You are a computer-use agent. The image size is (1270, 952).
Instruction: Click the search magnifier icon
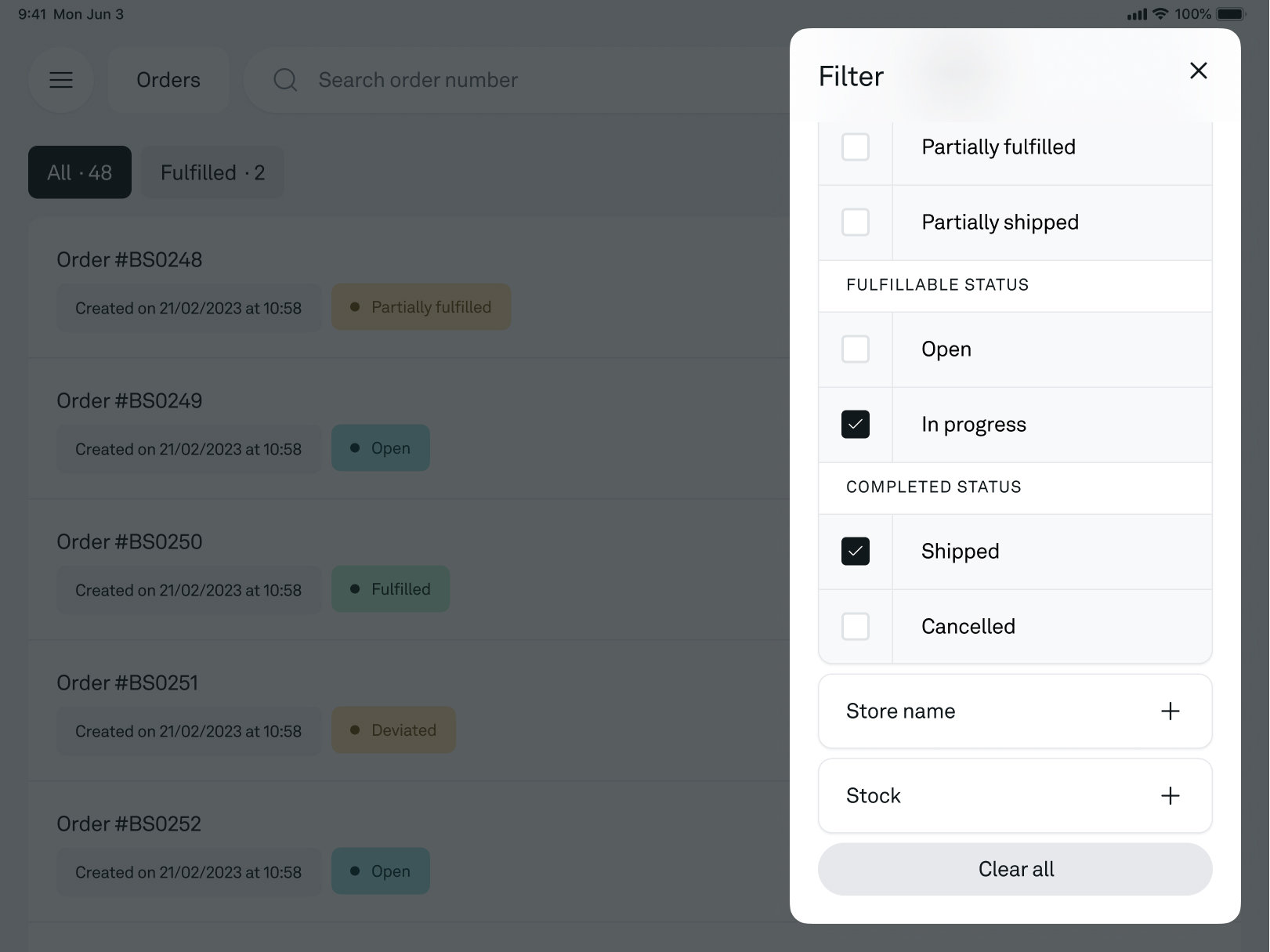[x=285, y=80]
